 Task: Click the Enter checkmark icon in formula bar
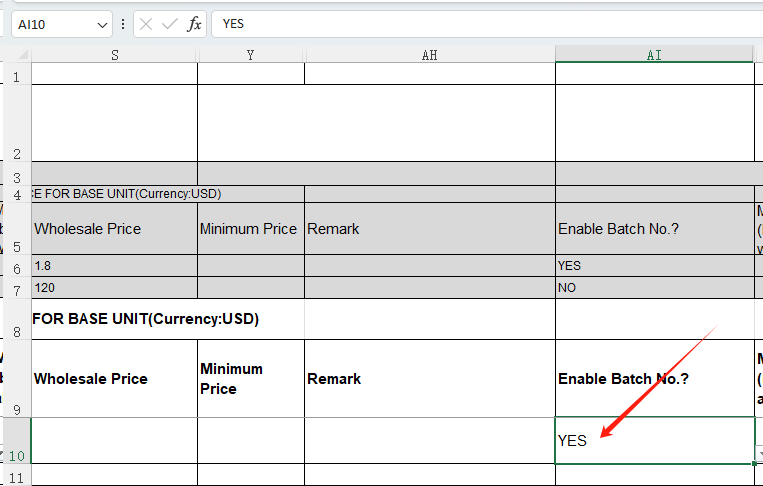click(170, 24)
